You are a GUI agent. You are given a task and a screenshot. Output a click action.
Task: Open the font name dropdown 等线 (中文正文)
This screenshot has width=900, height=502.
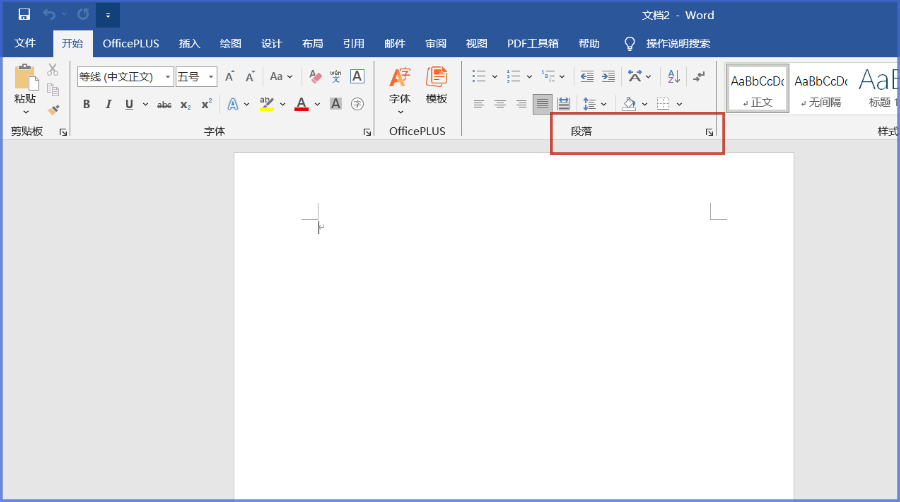click(x=168, y=77)
